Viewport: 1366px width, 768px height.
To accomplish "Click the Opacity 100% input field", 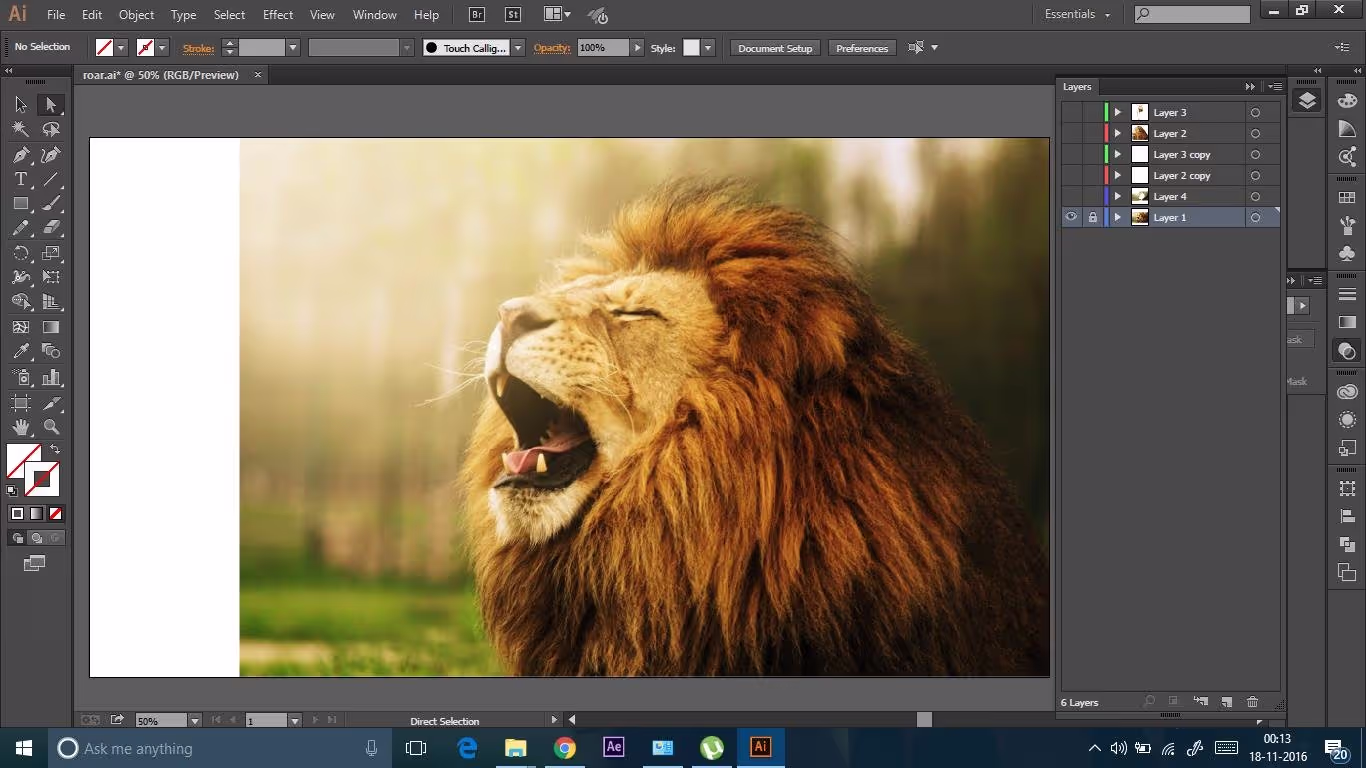I will pos(602,48).
